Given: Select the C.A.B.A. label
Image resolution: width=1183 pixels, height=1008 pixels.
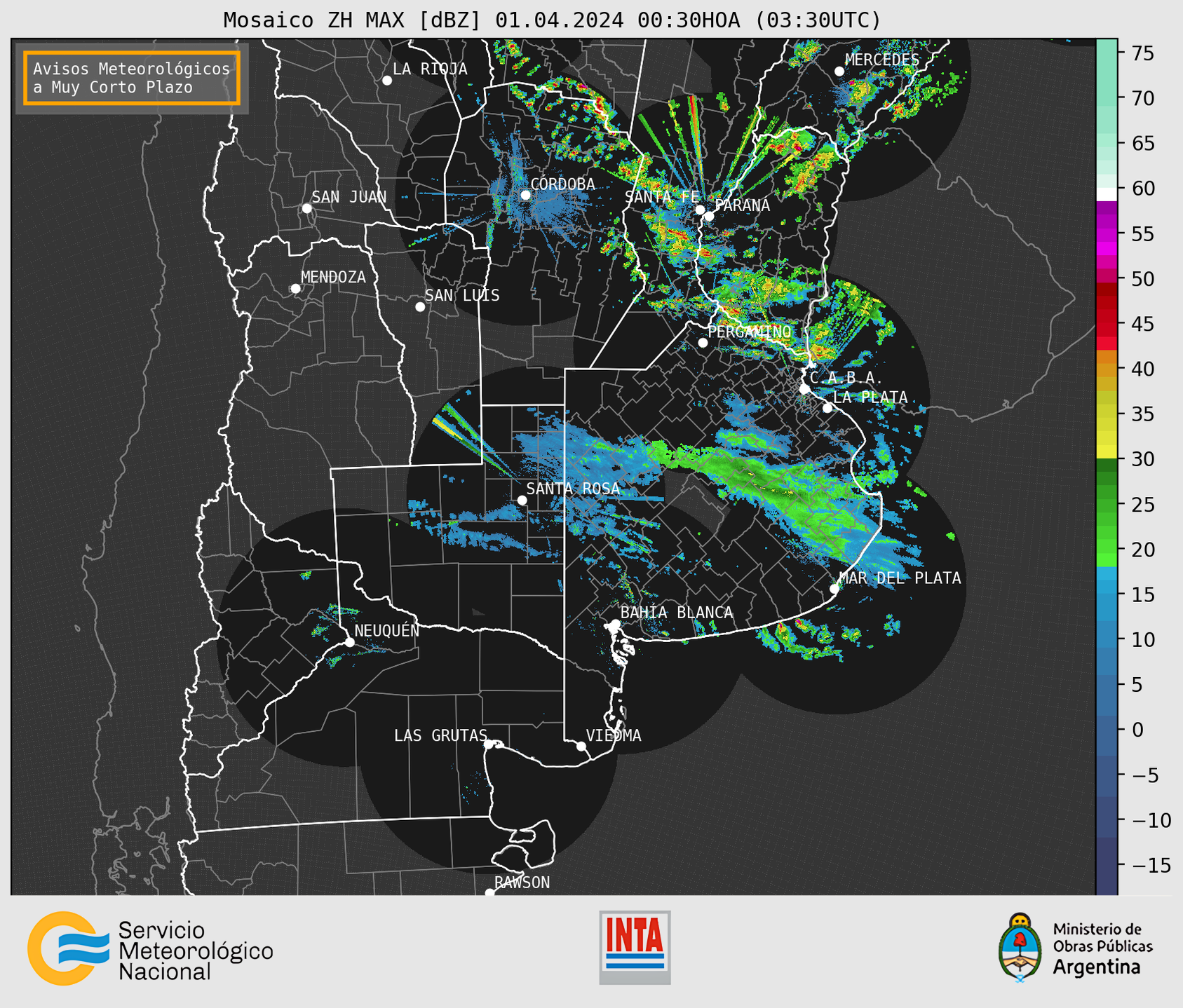Looking at the screenshot, I should click(x=846, y=378).
